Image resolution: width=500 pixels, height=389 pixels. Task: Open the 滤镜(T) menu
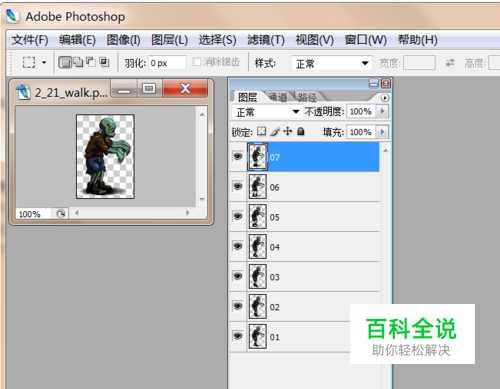(266, 40)
